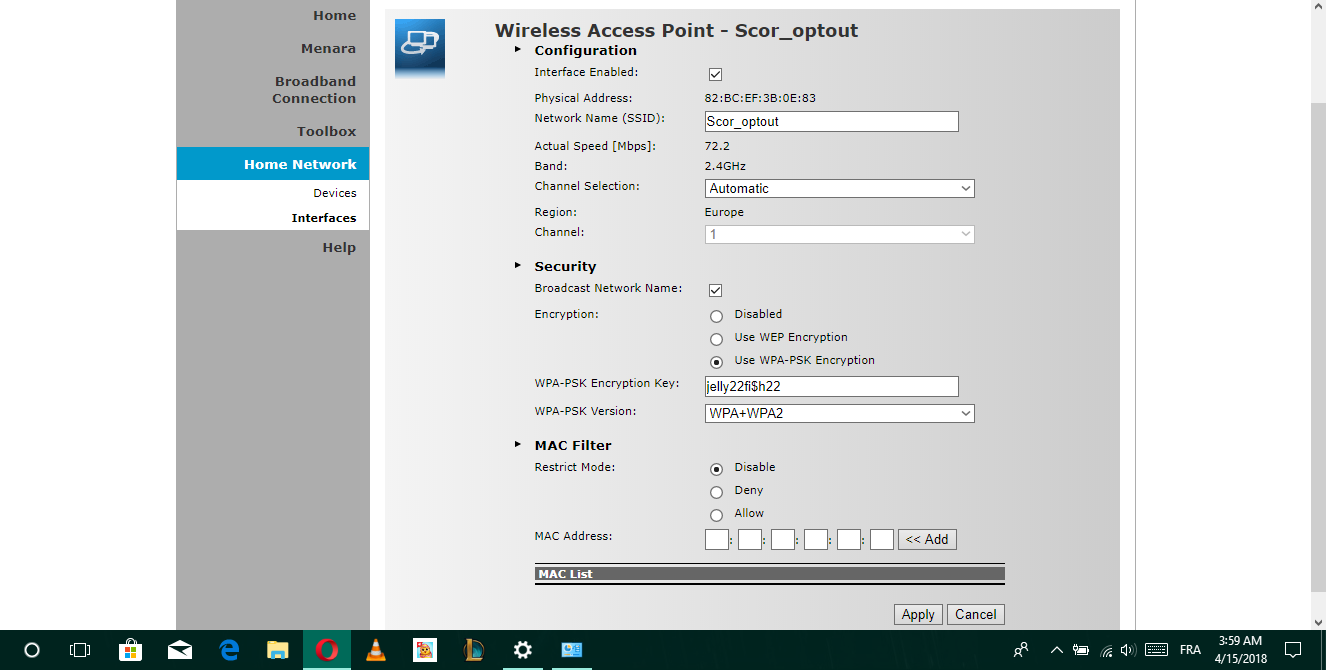Open the disabled Channel dropdown

tap(840, 234)
